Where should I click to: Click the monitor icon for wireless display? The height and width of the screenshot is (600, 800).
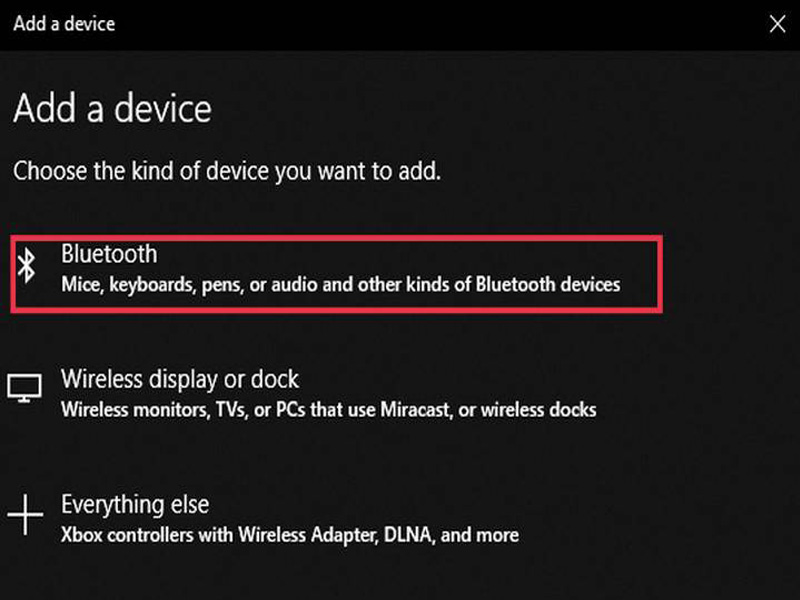tap(24, 388)
